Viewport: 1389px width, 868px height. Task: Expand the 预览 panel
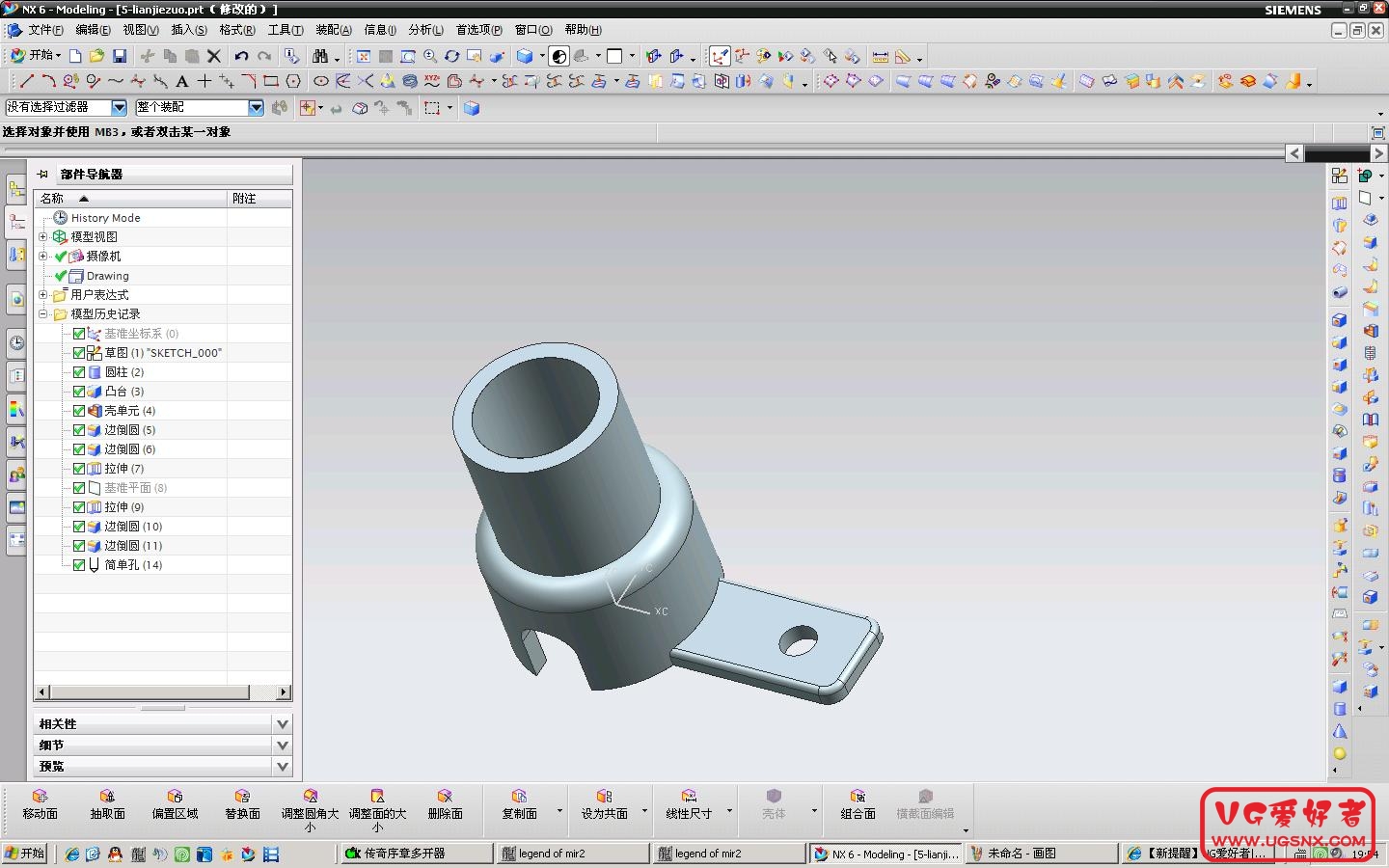click(283, 766)
